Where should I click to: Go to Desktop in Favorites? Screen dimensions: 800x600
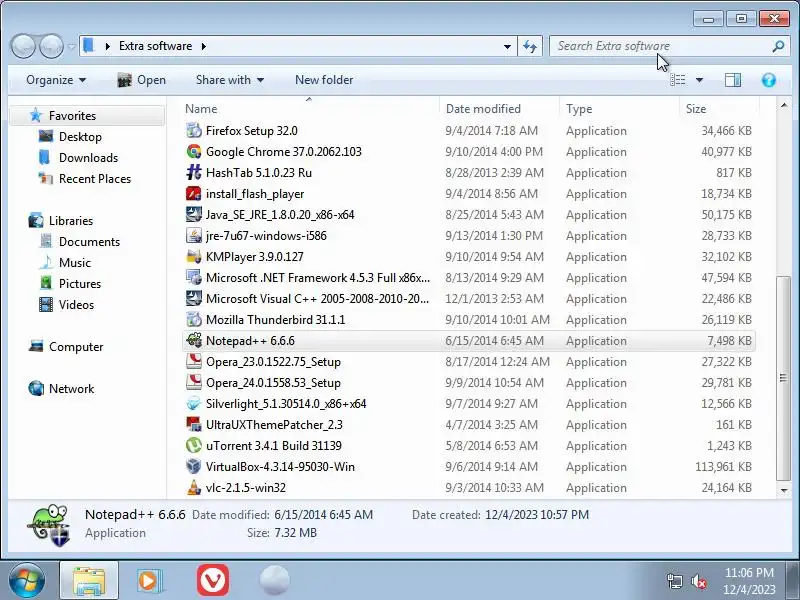tap(80, 137)
